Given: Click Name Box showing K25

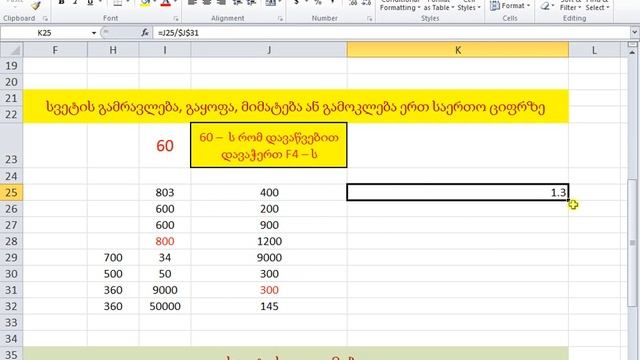Looking at the screenshot, I should point(45,33).
